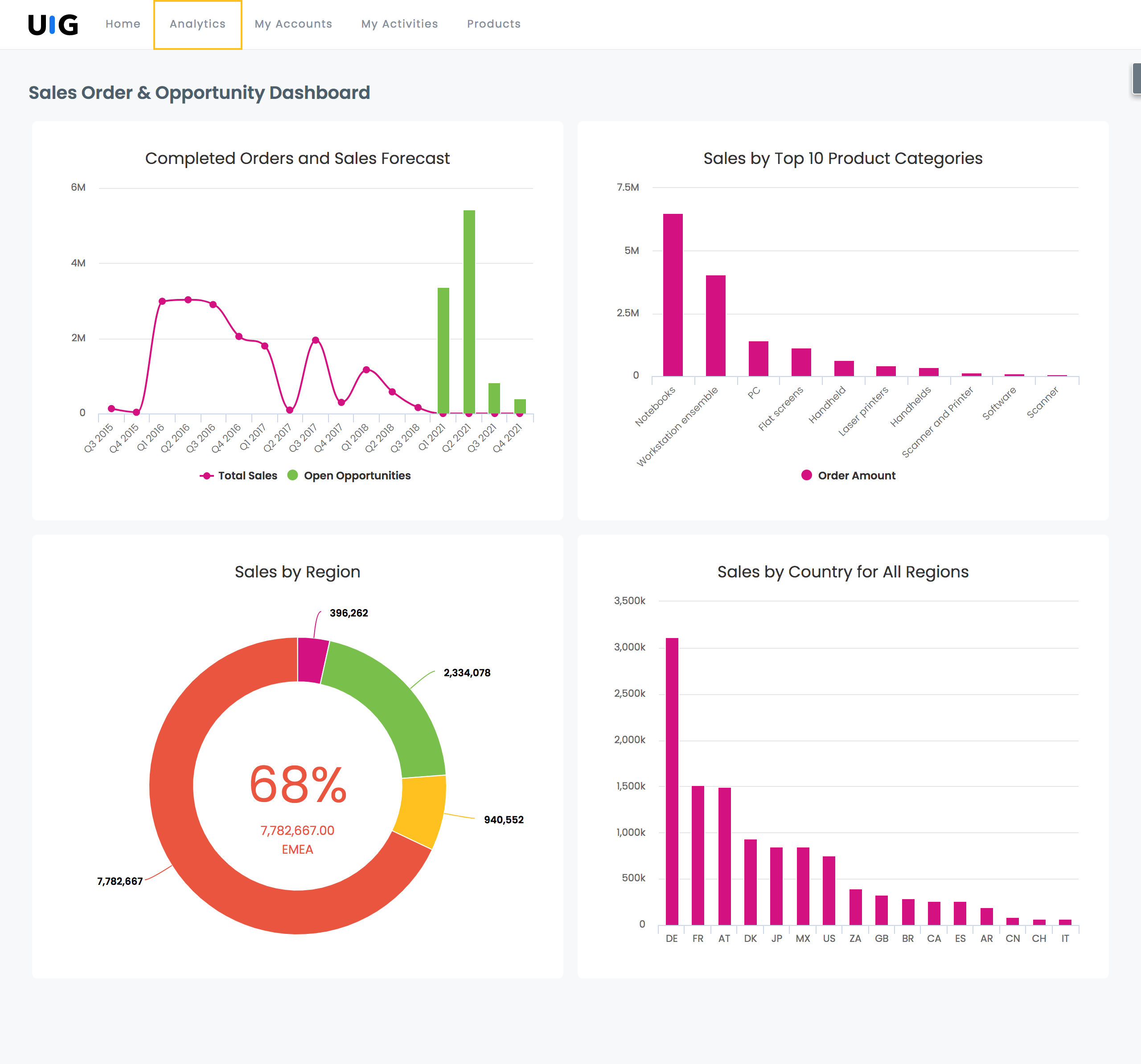This screenshot has height=1064, width=1141.
Task: Click the GB country bar
Action: (882, 910)
